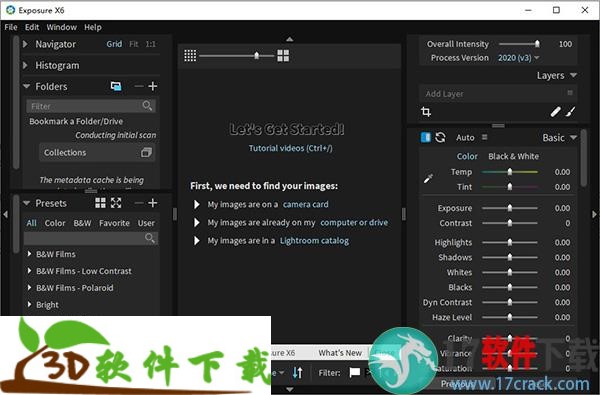Screen dimensions: 600x395
Task: Open the Window menu
Action: 62,27
